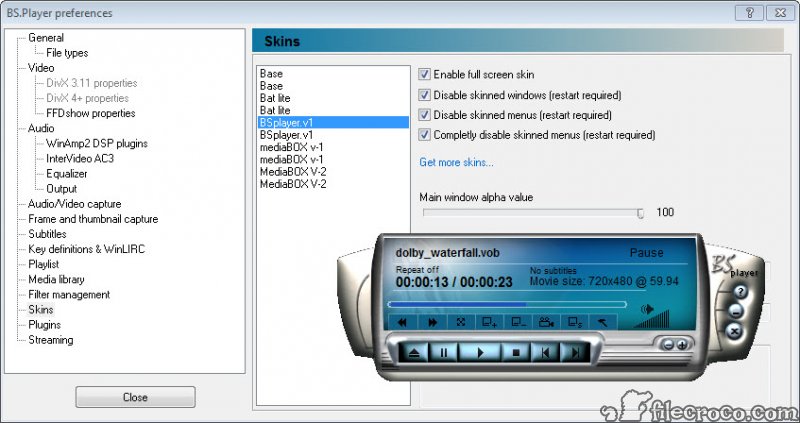The height and width of the screenshot is (423, 800).
Task: Select Skins in the preferences tree
Action: point(41,309)
